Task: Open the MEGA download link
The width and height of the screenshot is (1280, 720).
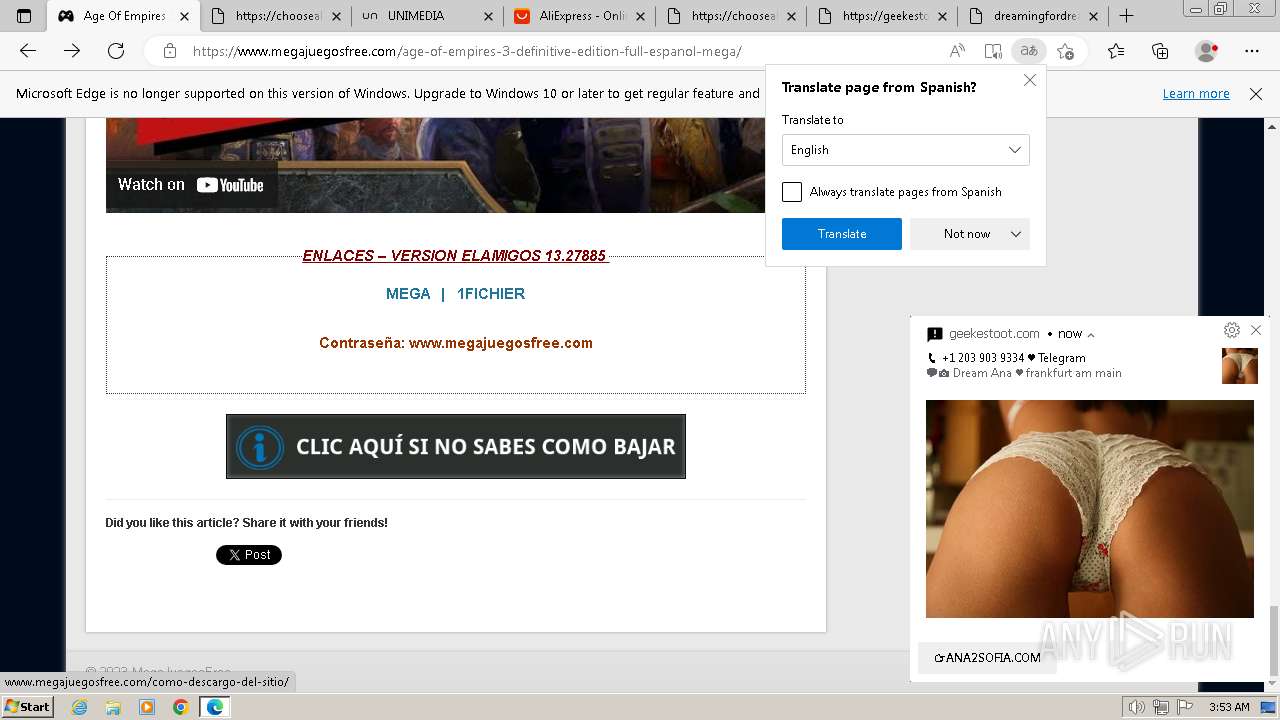Action: (x=408, y=294)
